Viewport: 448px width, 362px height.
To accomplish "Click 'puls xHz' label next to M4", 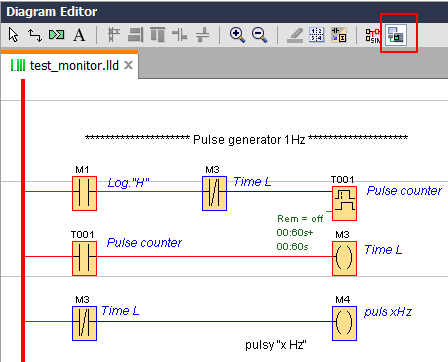I will click(388, 312).
